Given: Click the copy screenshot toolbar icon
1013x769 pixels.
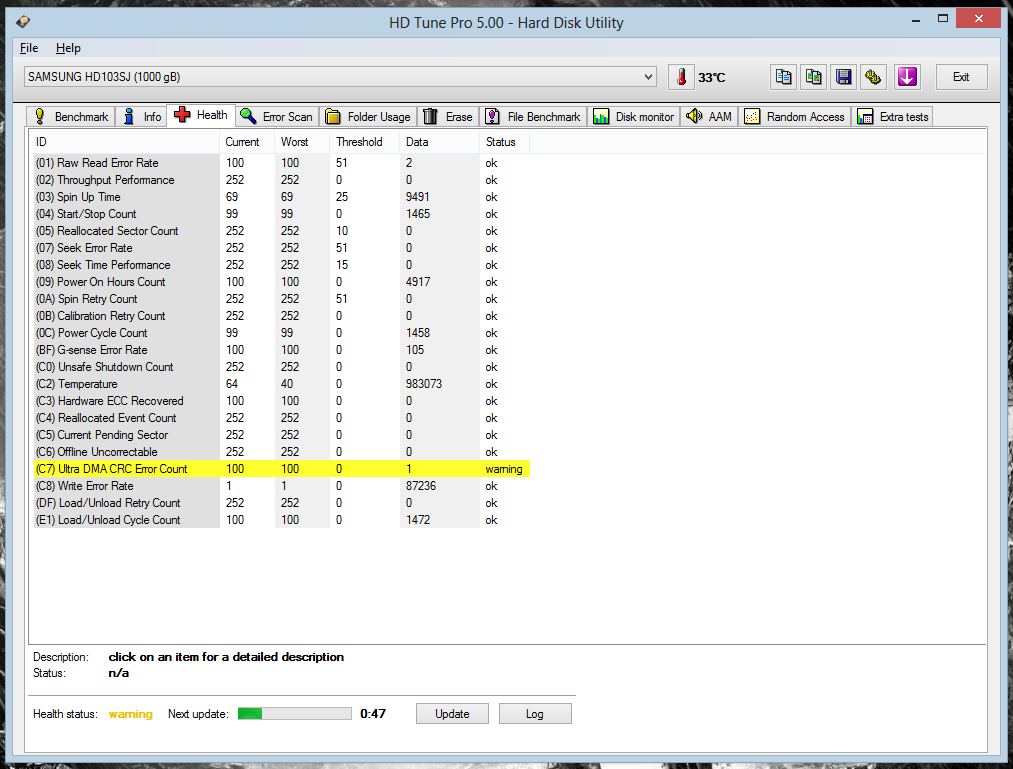Looking at the screenshot, I should coord(813,77).
